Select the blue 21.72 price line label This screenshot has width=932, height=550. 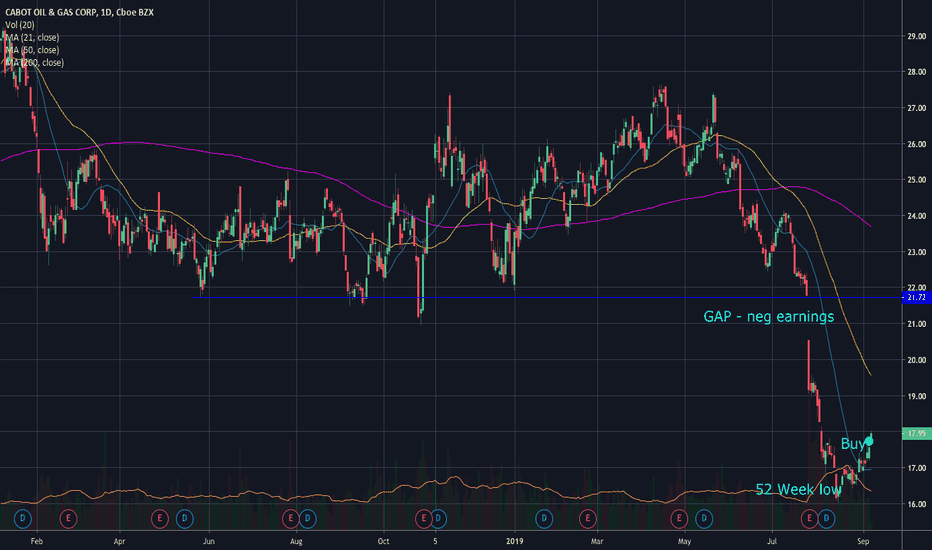tap(917, 297)
